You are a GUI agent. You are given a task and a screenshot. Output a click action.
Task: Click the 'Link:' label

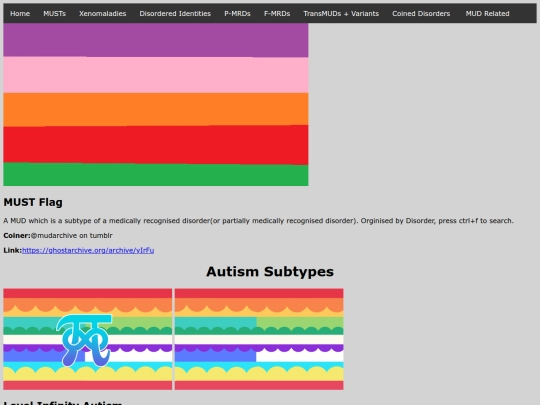[13, 250]
